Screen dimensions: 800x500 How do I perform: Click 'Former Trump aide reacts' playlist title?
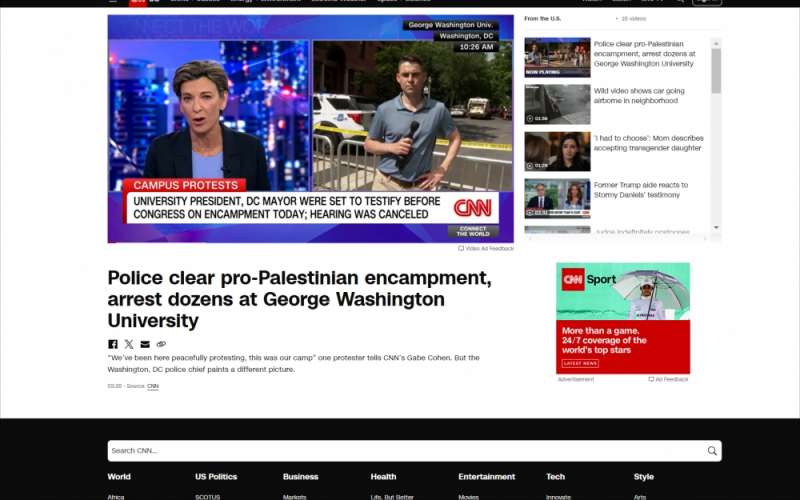(x=641, y=190)
